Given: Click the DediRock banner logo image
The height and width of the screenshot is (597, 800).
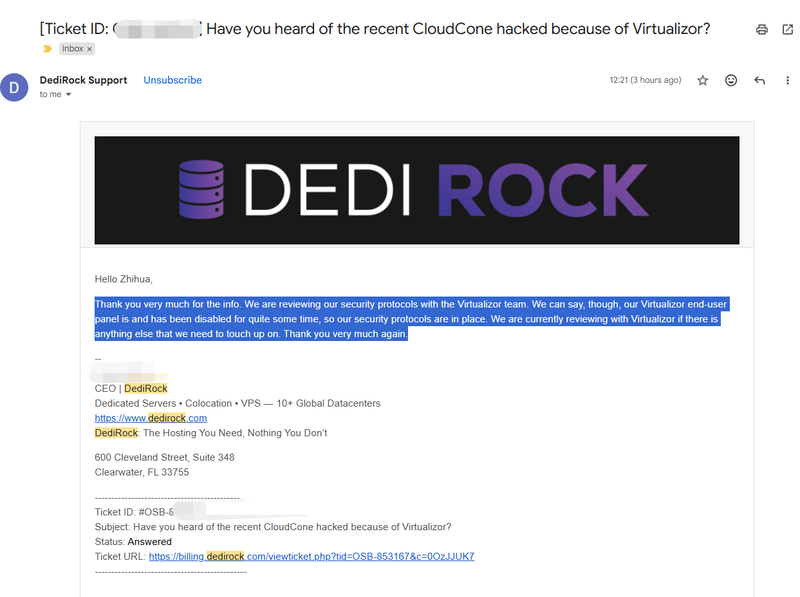Looking at the screenshot, I should click(416, 190).
